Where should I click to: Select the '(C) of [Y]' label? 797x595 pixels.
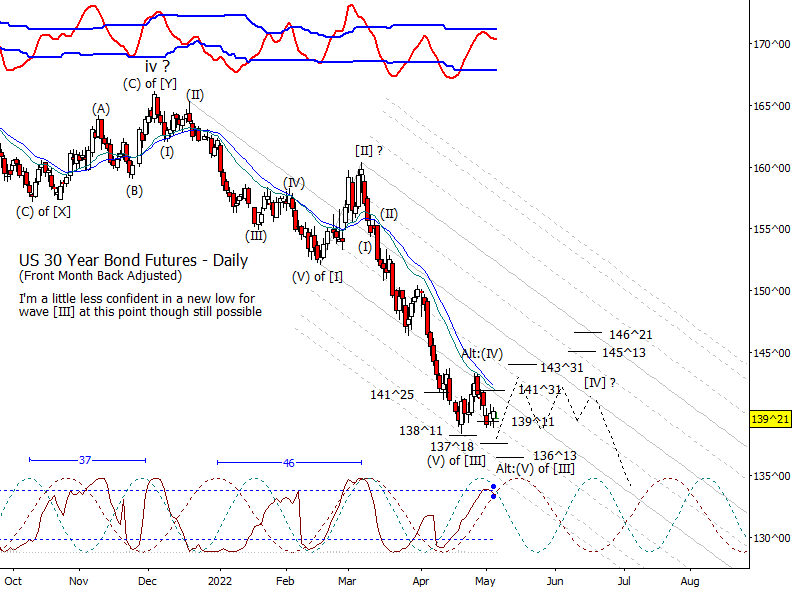150,83
